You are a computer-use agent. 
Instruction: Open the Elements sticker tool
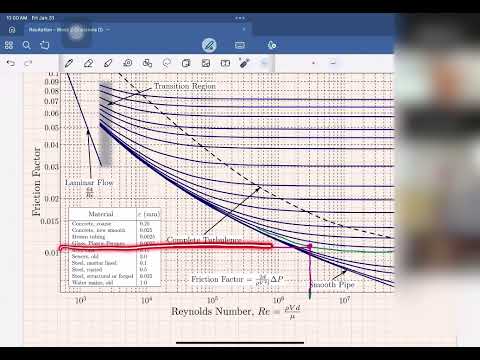[186, 63]
